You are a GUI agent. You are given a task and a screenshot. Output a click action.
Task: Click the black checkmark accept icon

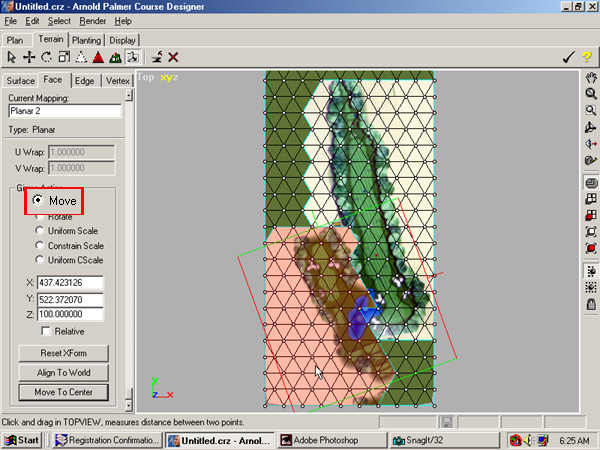coord(569,57)
